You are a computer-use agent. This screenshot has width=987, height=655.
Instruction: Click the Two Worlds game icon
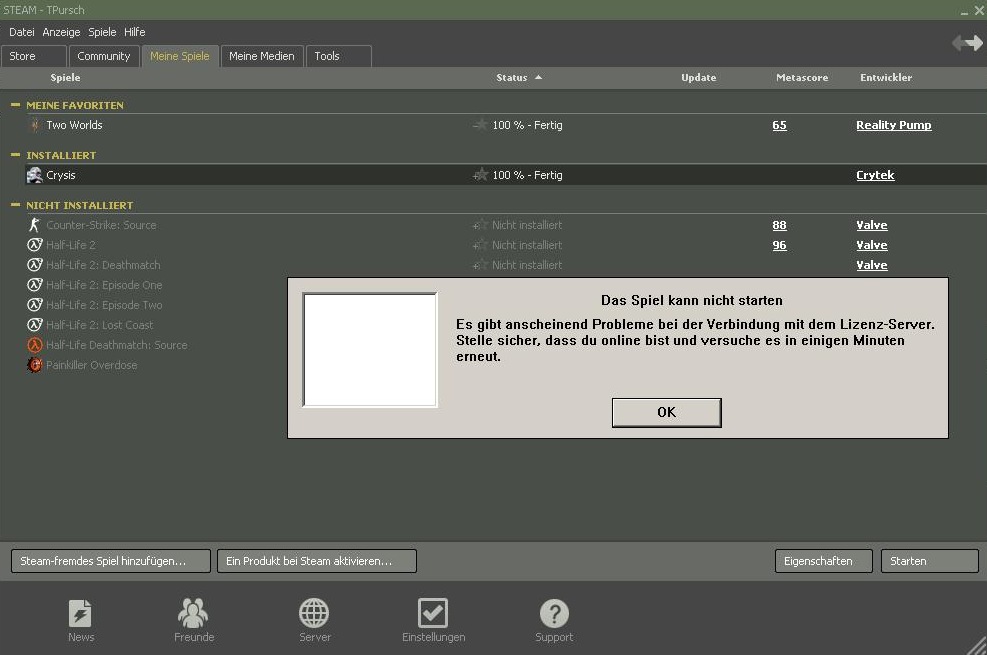tap(35, 125)
